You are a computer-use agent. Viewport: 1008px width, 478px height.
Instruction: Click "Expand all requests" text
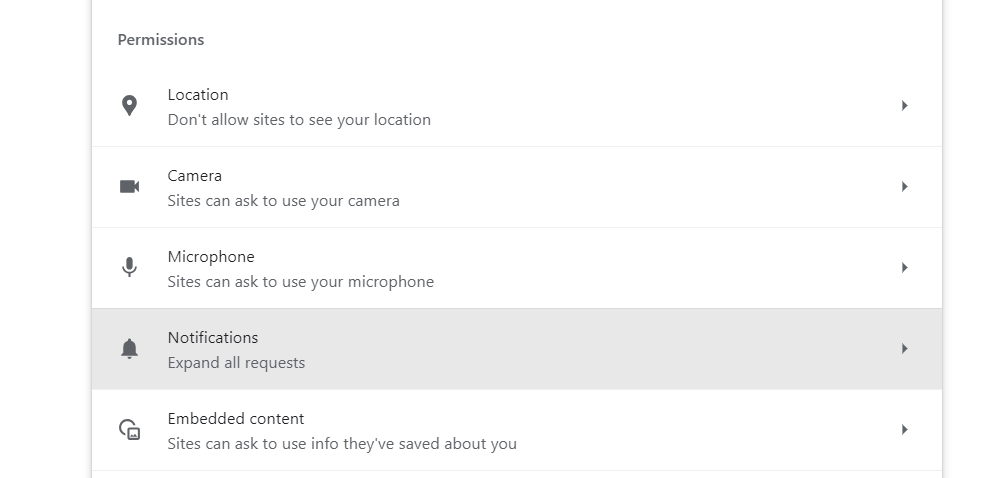(x=236, y=363)
